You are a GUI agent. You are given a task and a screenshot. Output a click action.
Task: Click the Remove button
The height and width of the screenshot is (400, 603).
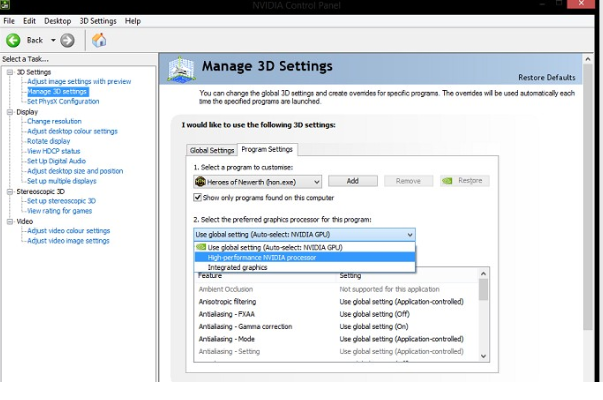coord(408,181)
